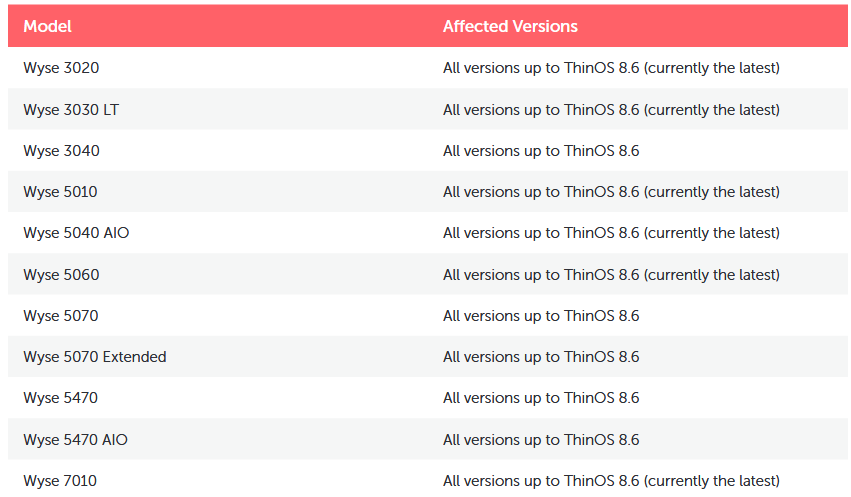The height and width of the screenshot is (497, 851).
Task: Click affected versions text for Wyse 3040
Action: pos(541,151)
